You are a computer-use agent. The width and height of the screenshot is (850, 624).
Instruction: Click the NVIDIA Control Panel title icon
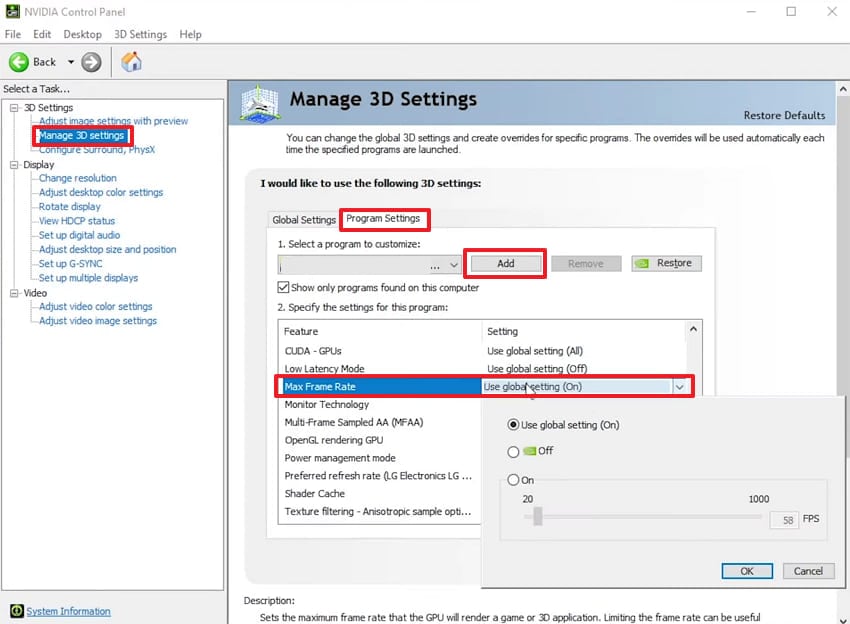pos(12,11)
